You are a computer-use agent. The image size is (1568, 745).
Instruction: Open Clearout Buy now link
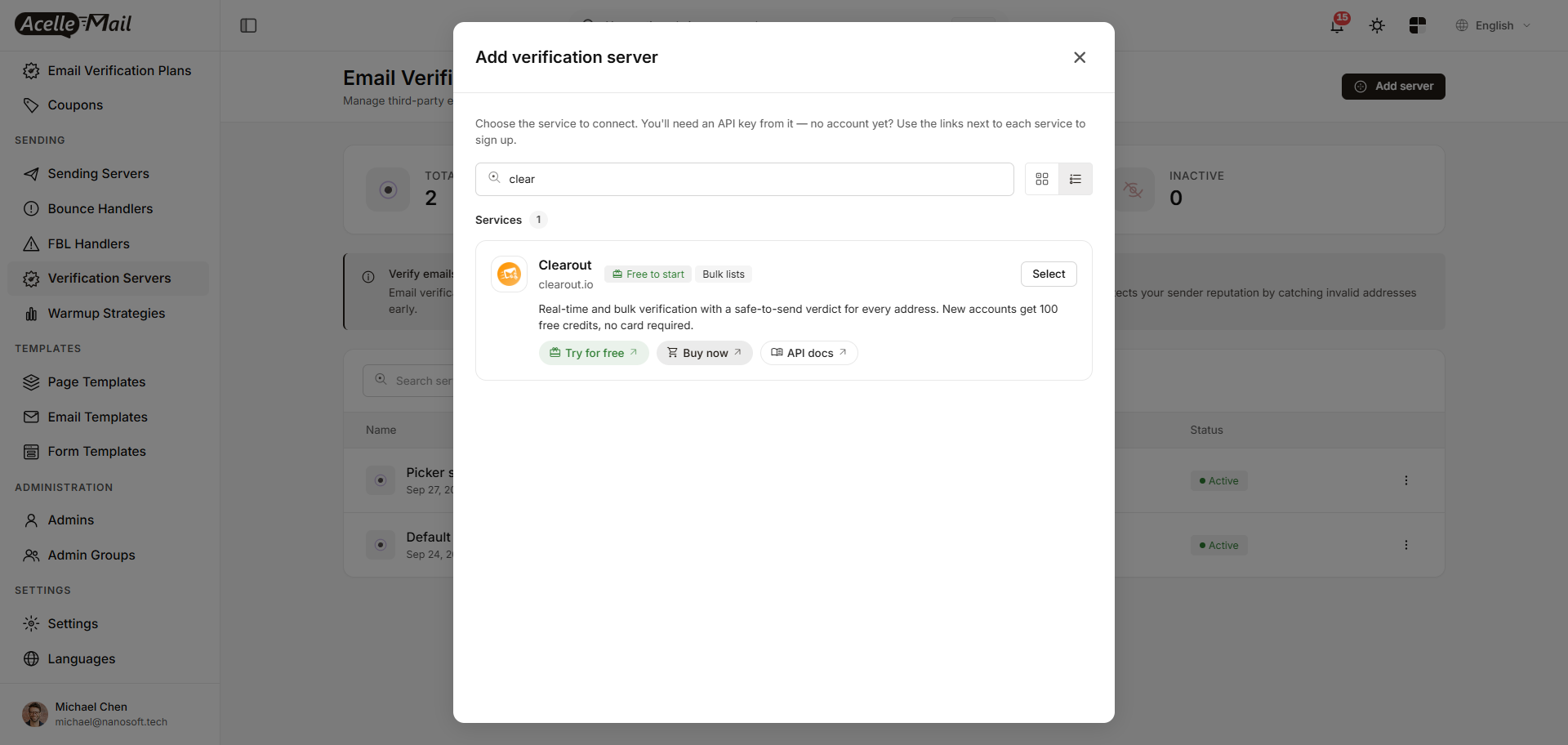coord(704,353)
